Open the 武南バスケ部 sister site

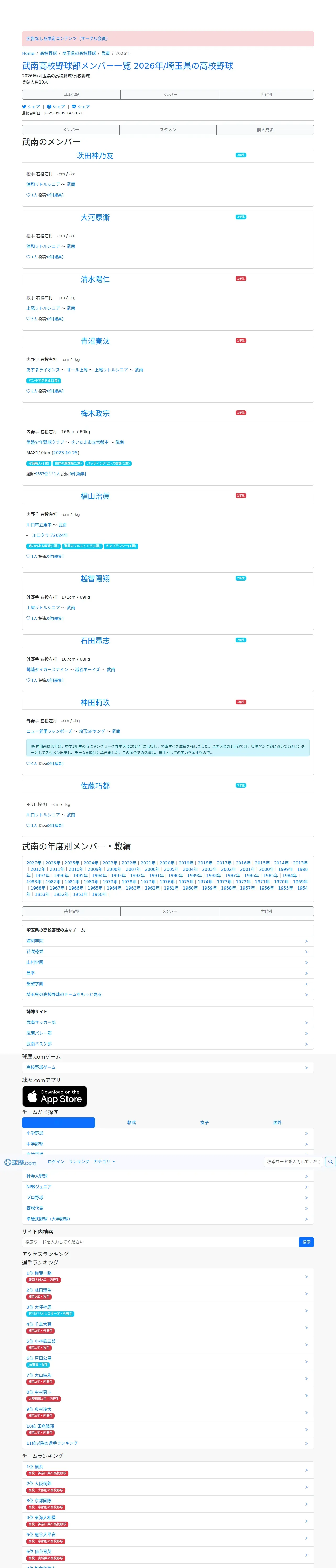pos(168,1044)
